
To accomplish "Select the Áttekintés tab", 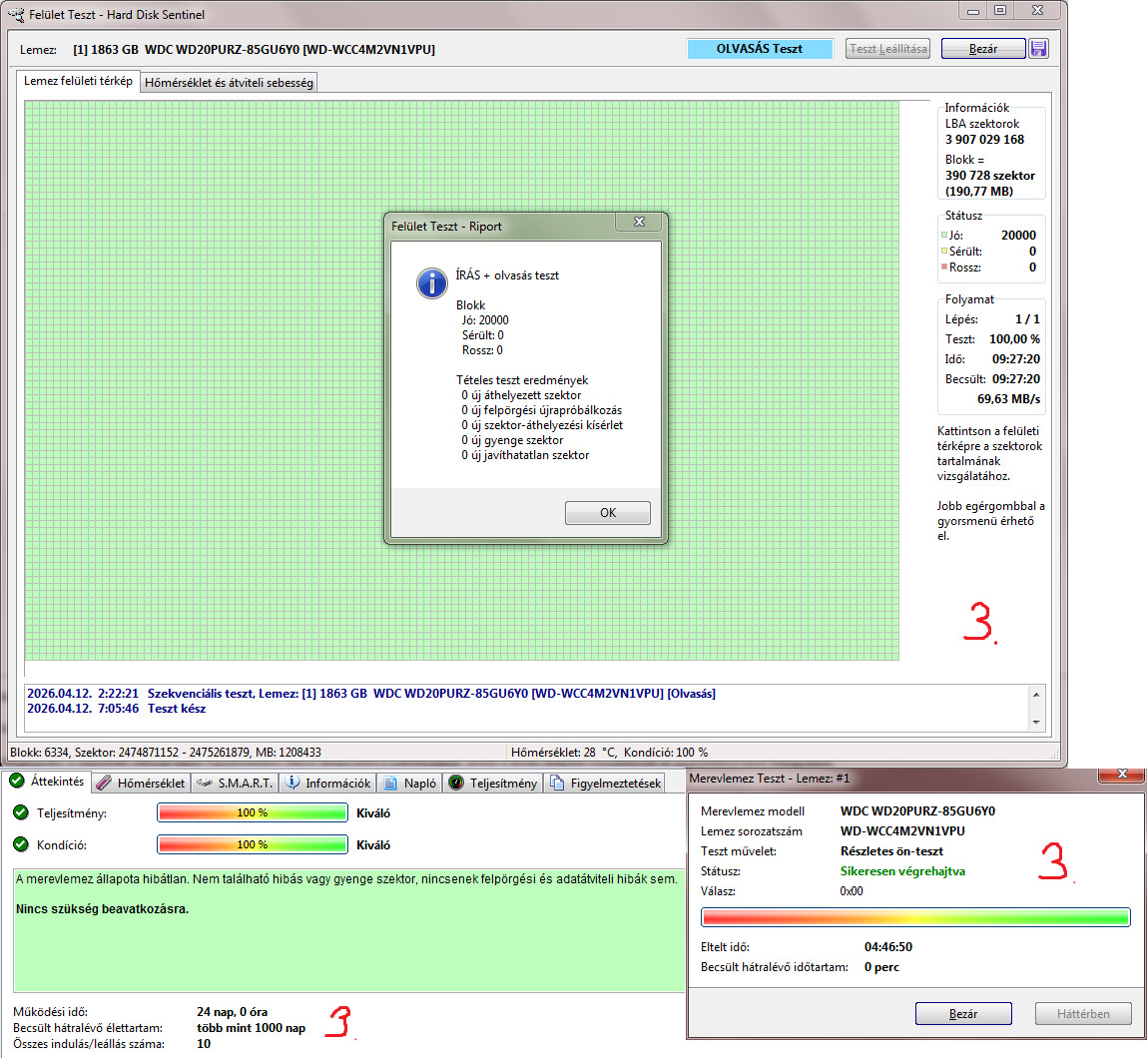I will coord(48,782).
